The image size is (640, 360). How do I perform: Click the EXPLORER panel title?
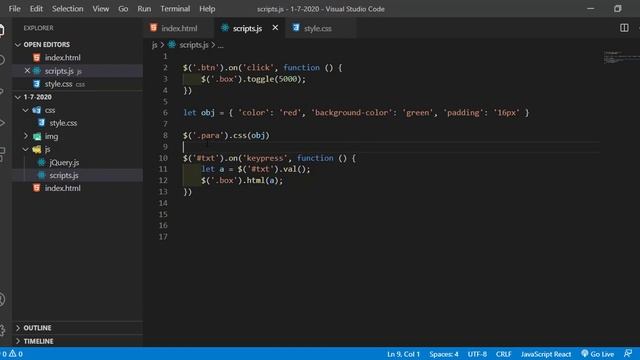click(x=38, y=28)
